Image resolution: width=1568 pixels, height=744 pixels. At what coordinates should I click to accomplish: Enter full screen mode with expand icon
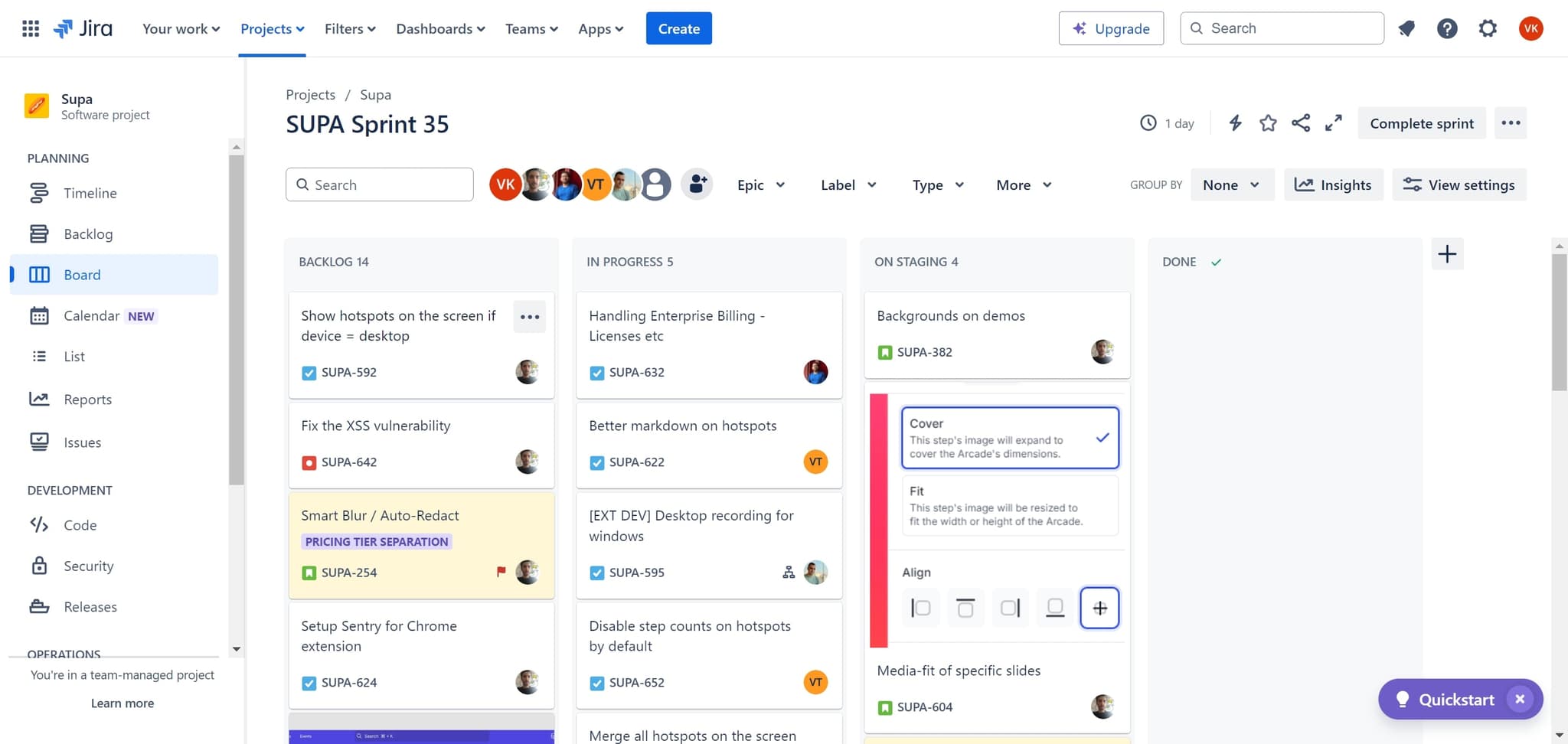coord(1334,123)
